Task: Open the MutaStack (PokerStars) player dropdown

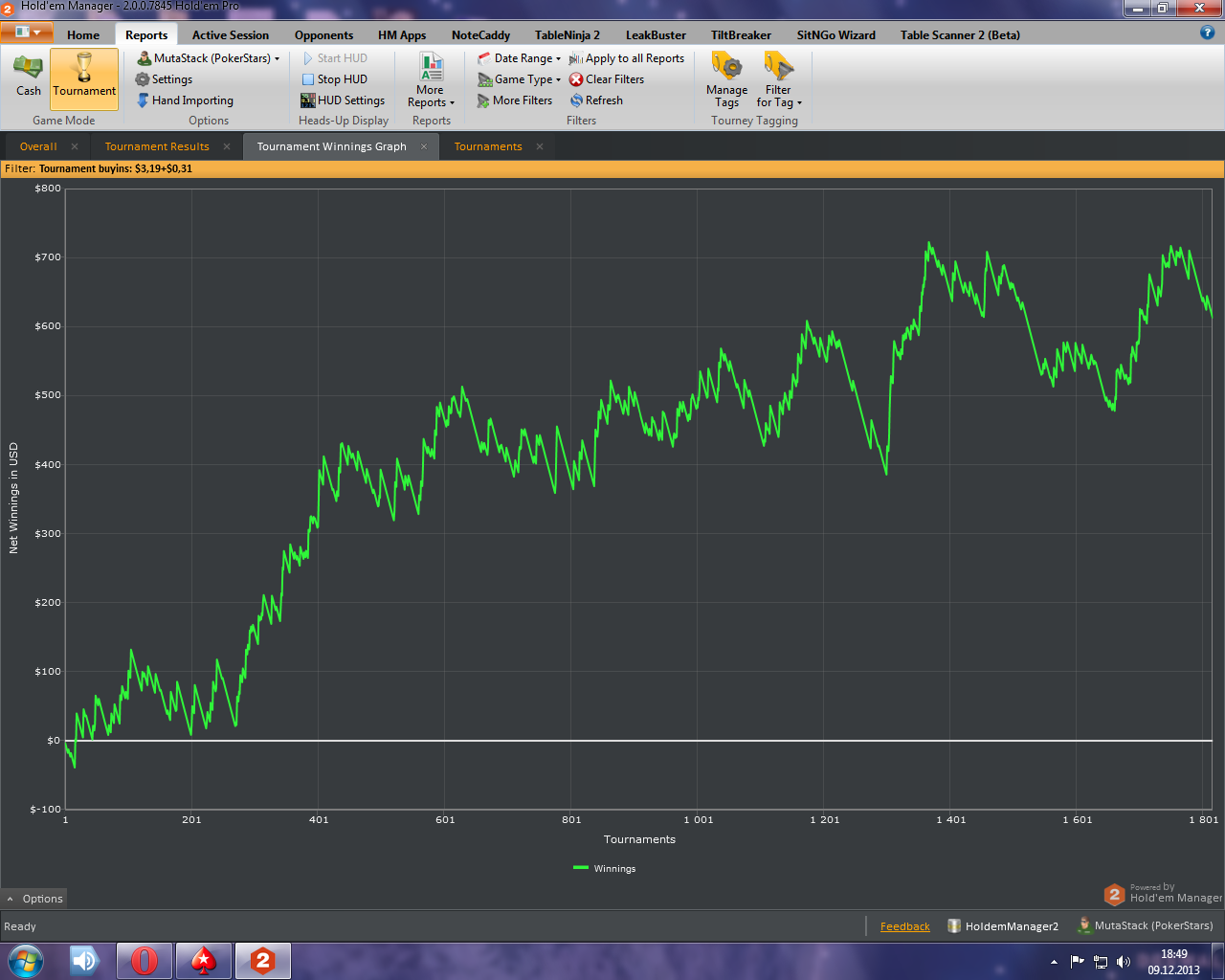Action: click(x=209, y=58)
